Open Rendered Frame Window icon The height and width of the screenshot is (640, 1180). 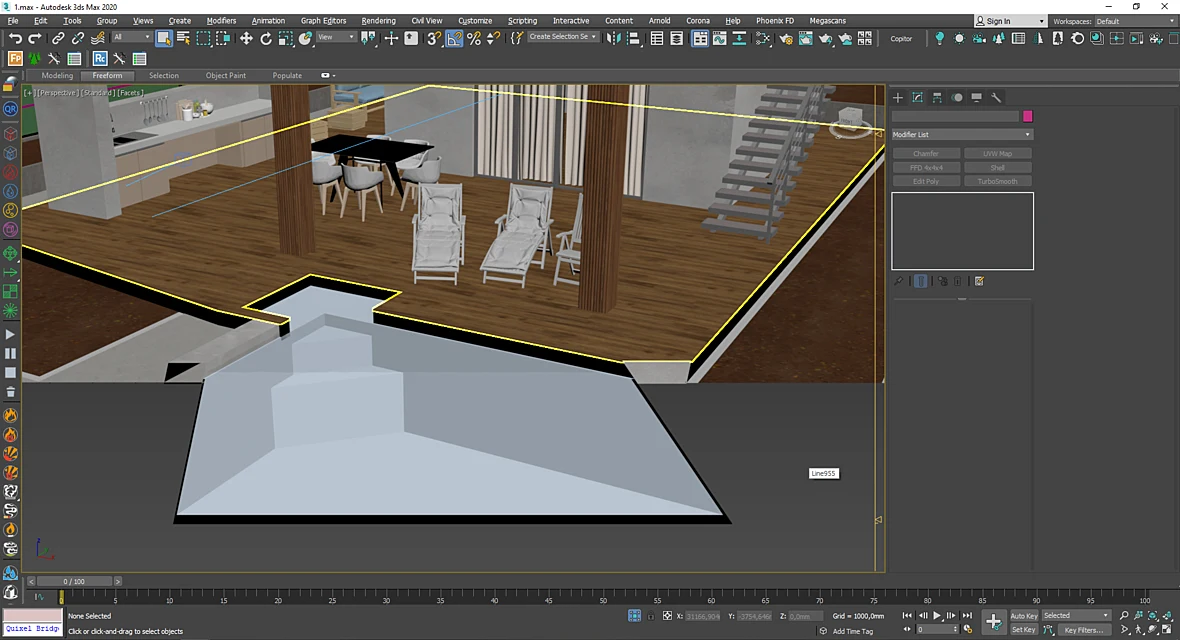coord(805,38)
